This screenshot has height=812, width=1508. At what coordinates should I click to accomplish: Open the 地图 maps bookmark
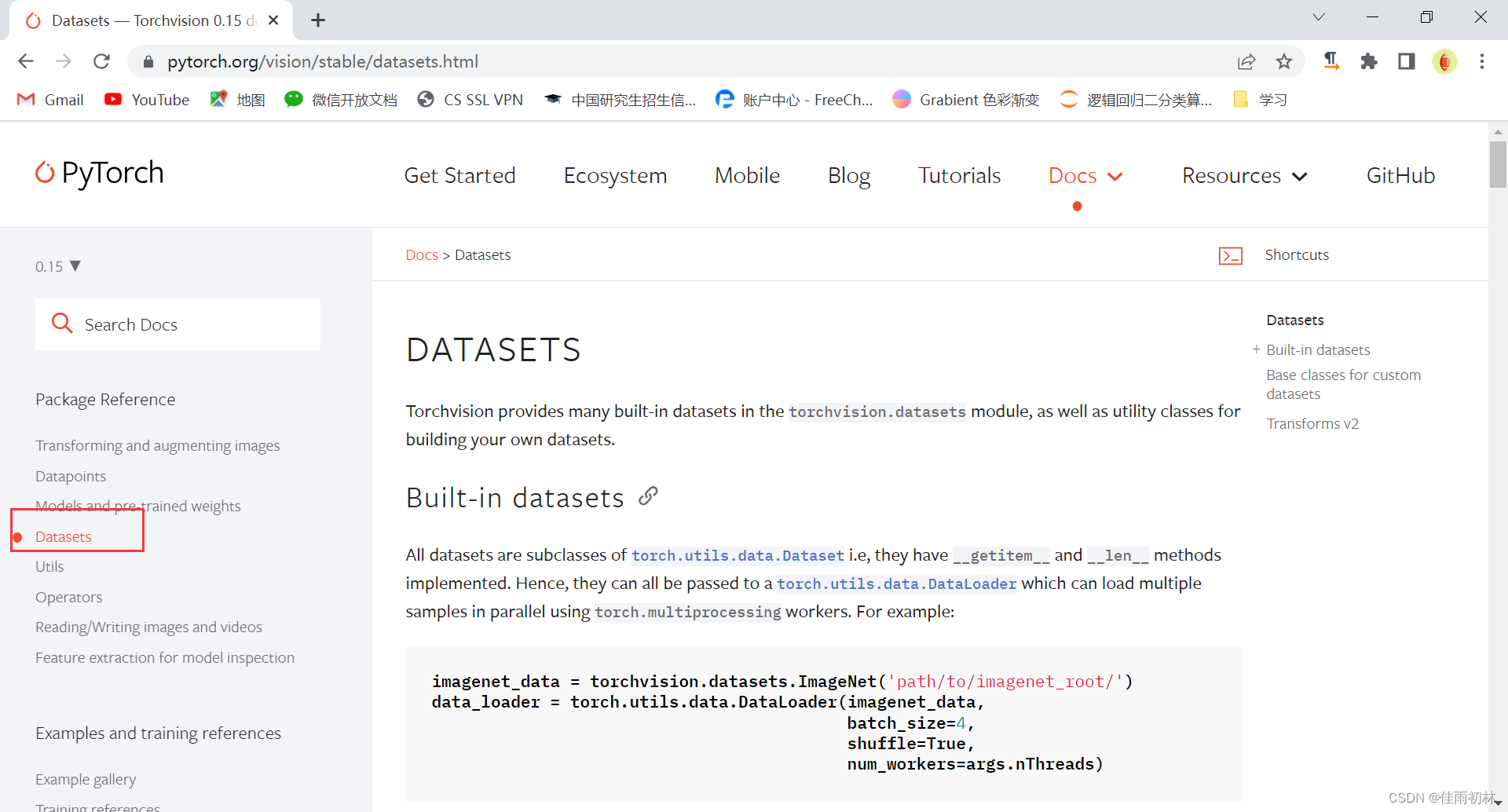(237, 100)
